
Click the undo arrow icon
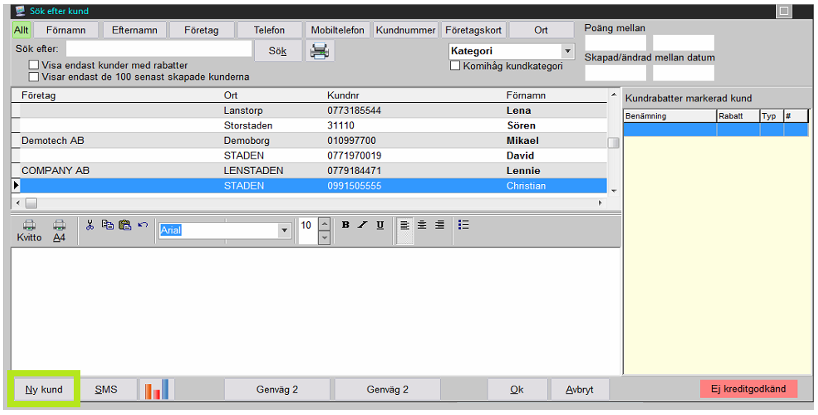pyautogui.click(x=143, y=225)
